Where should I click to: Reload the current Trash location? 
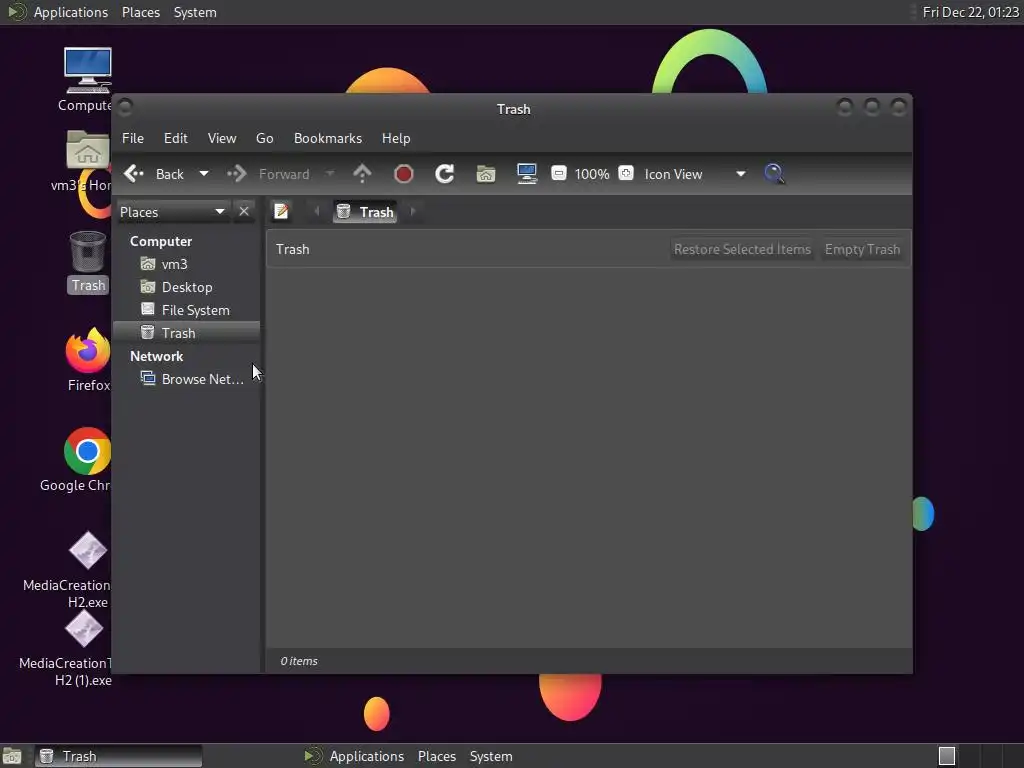(x=445, y=174)
